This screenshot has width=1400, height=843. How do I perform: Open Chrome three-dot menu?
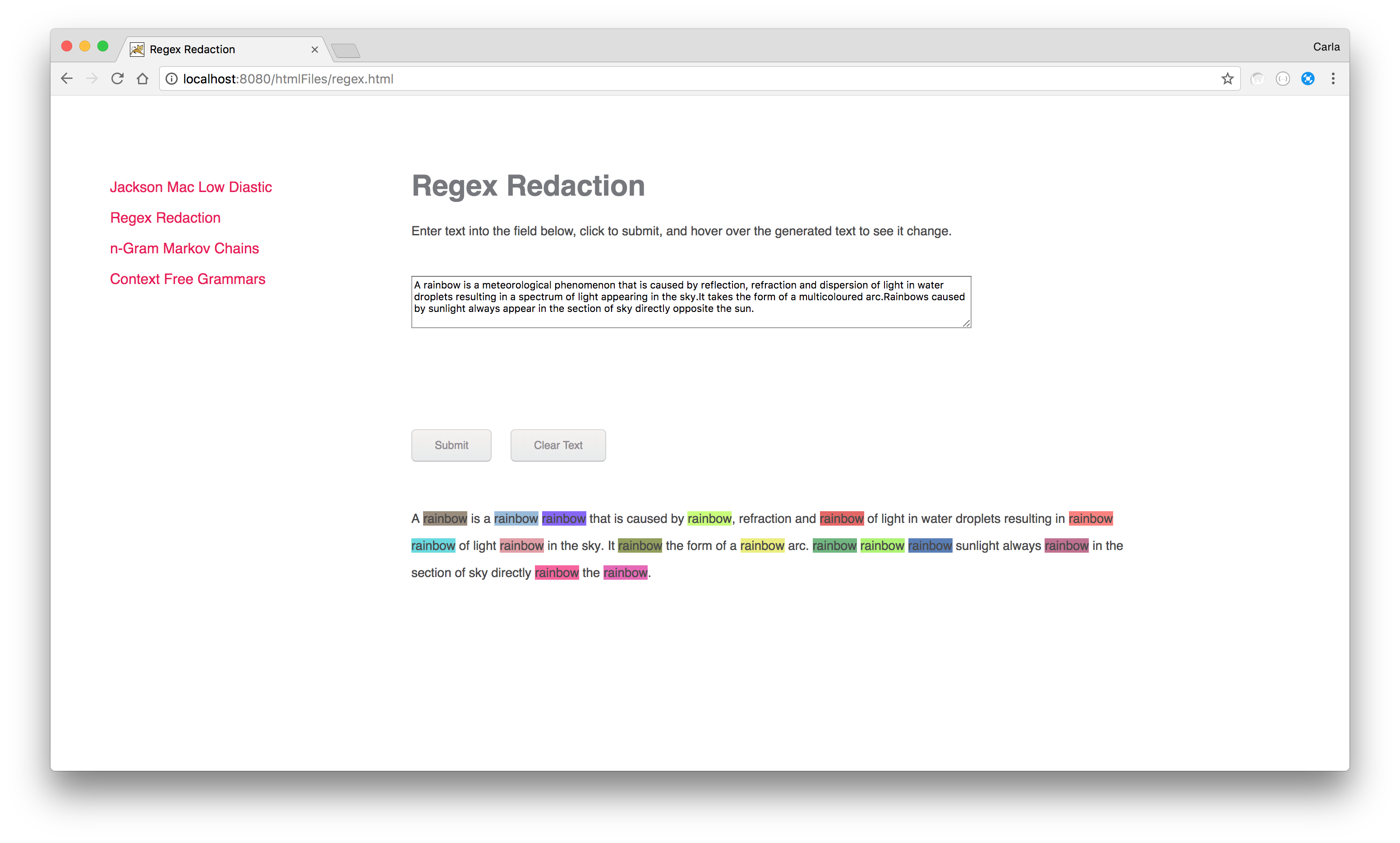point(1333,79)
